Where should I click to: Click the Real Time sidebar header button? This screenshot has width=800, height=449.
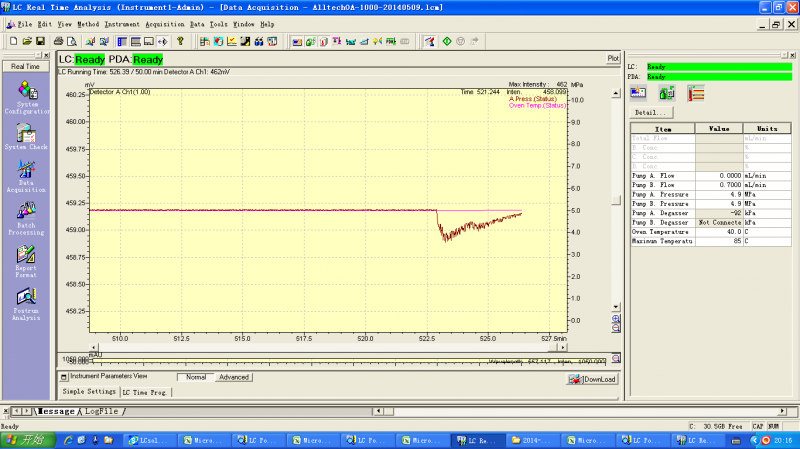coord(26,66)
